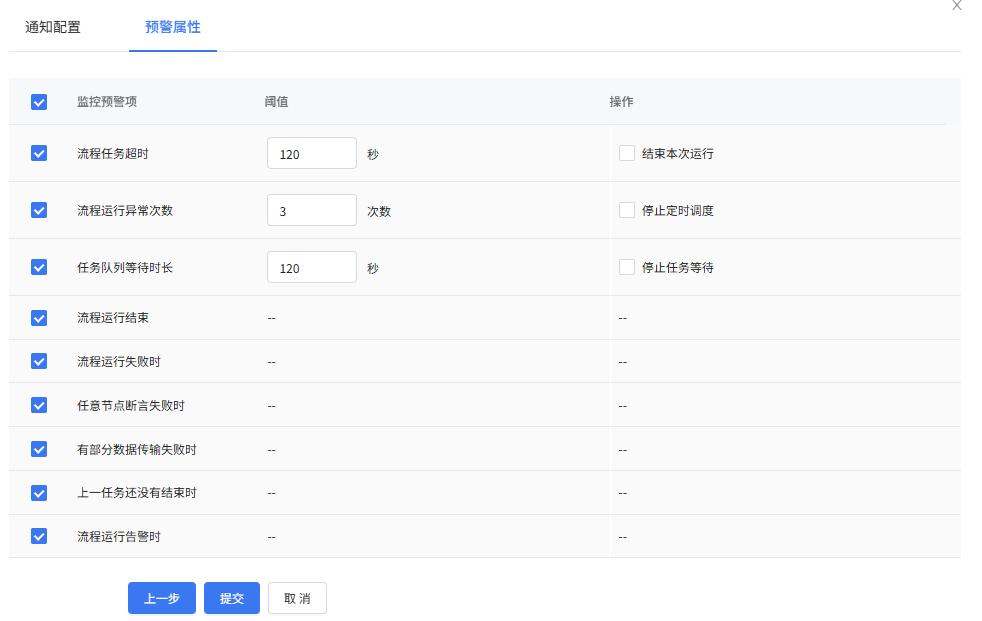This screenshot has height=621, width=982.
Task: Disable the 流程运行结束 alert checkbox
Action: pyautogui.click(x=39, y=318)
